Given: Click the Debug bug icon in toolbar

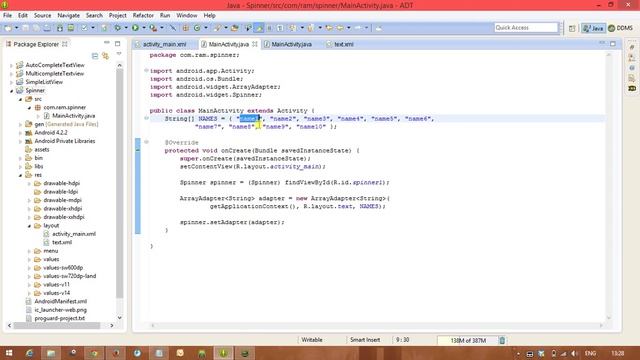Looking at the screenshot, I should click(118, 28).
